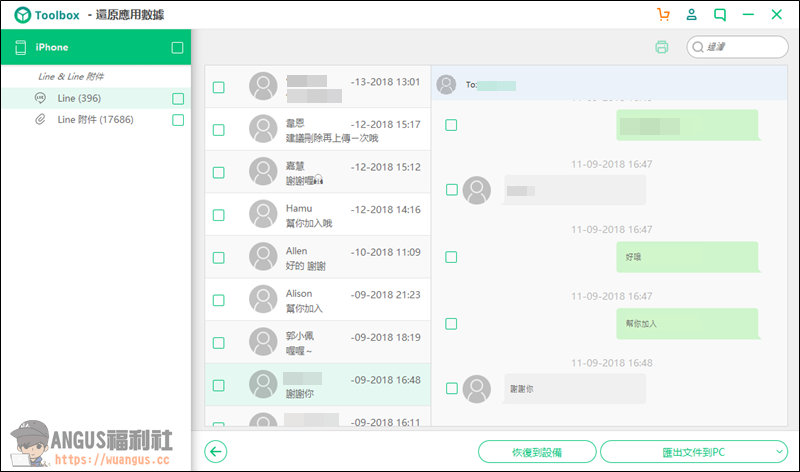The width and height of the screenshot is (800, 472).
Task: Check the 韋恩 conversation checkbox
Action: click(218, 130)
